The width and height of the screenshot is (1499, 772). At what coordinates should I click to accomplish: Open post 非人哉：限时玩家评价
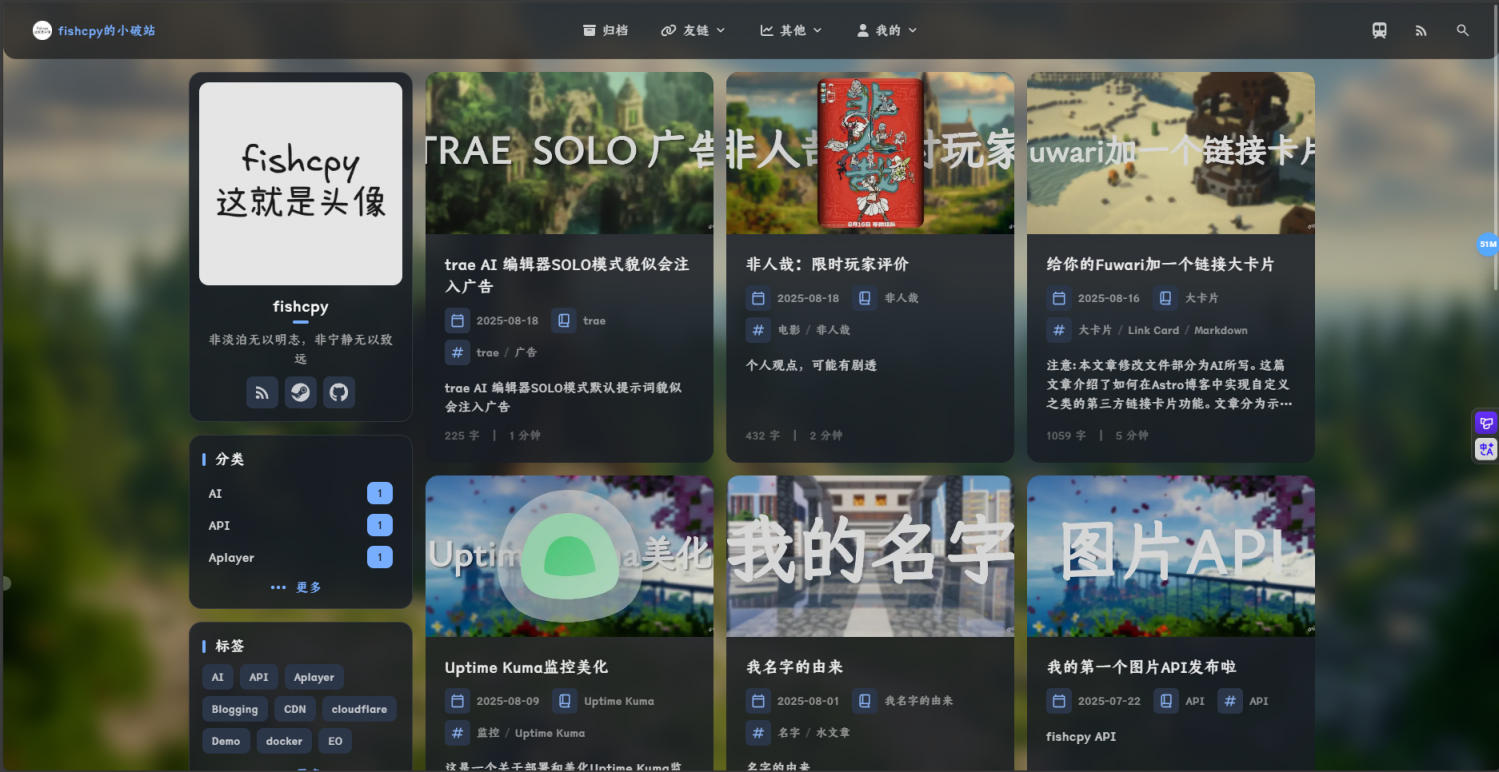[x=827, y=264]
